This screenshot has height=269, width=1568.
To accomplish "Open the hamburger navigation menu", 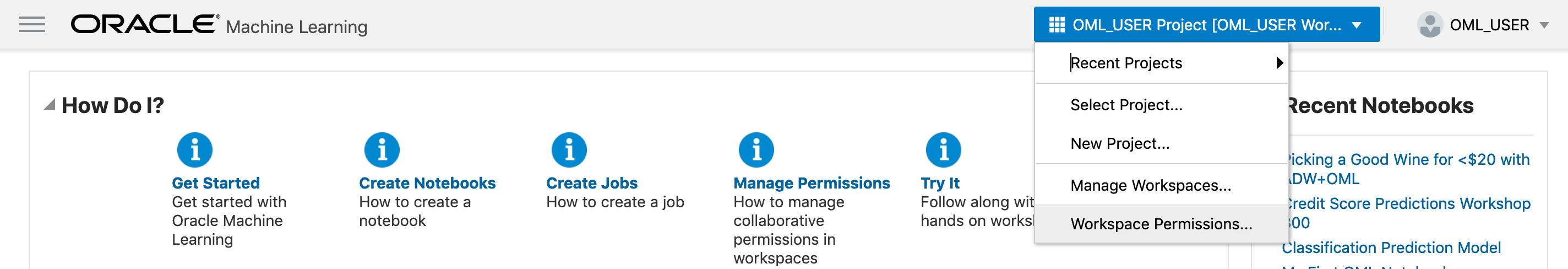I will tap(31, 25).
